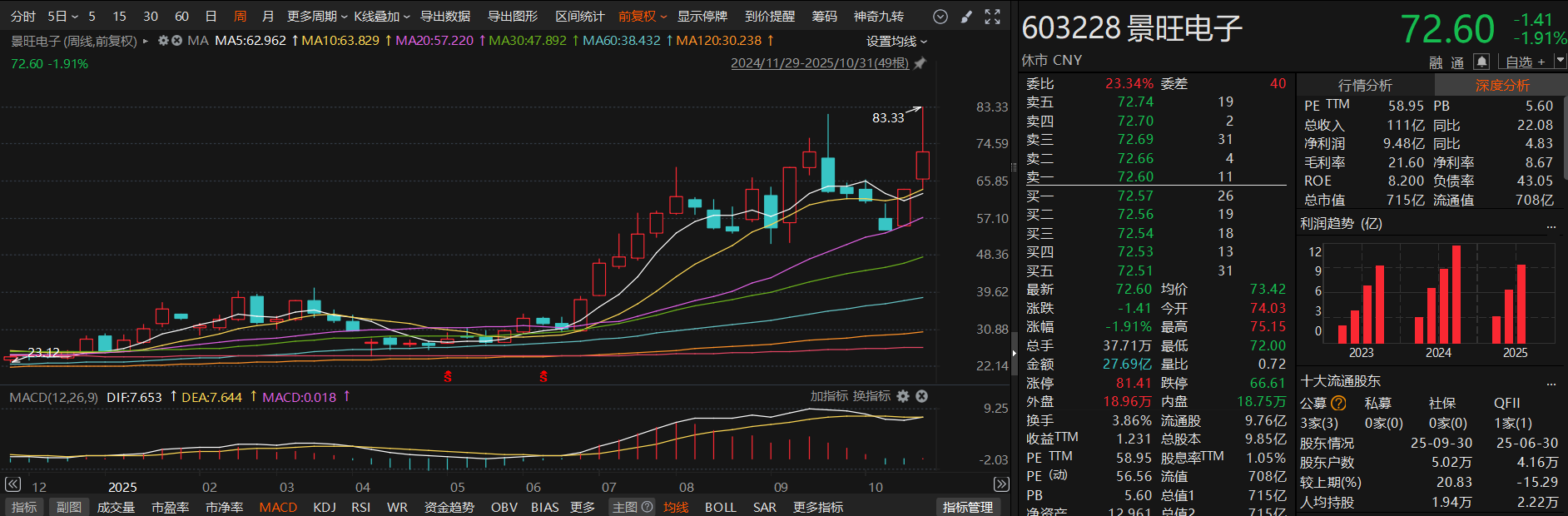This screenshot has width=1568, height=516.
Task: Click the 2024 profit trend bar group
Action: click(x=1438, y=300)
